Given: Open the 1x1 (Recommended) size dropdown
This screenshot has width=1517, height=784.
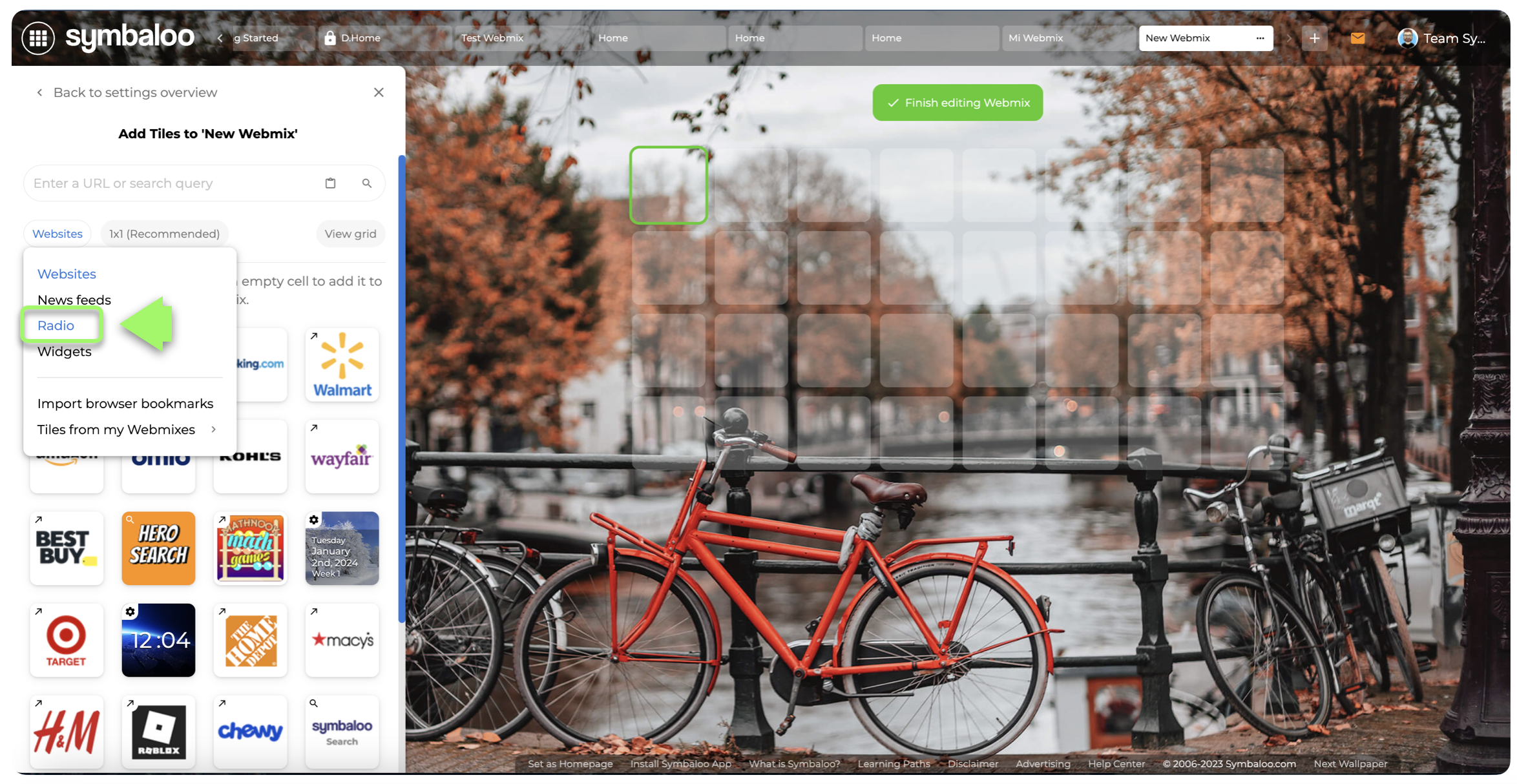Looking at the screenshot, I should pyautogui.click(x=164, y=234).
